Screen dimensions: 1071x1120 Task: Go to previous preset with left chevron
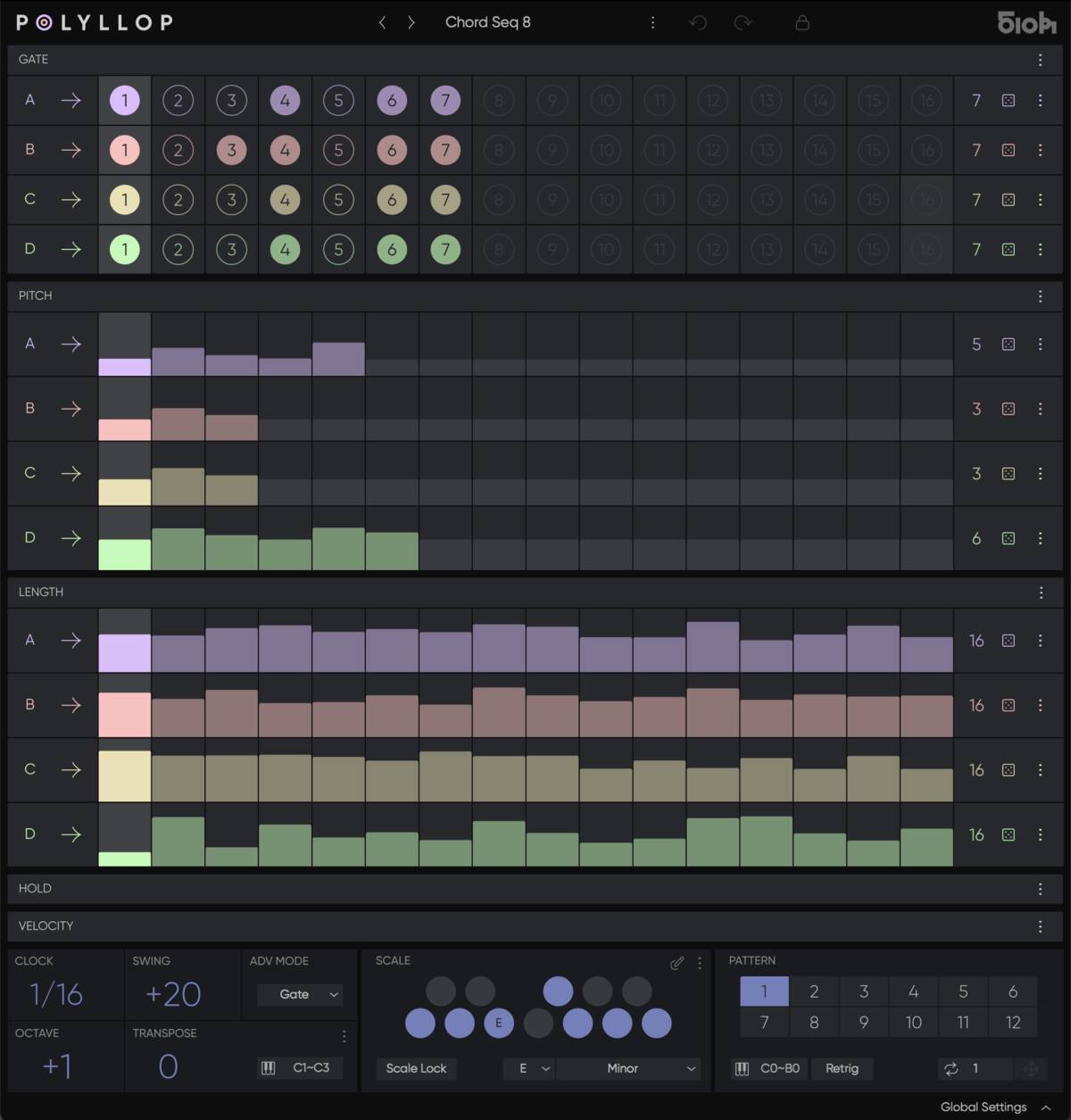(x=382, y=22)
